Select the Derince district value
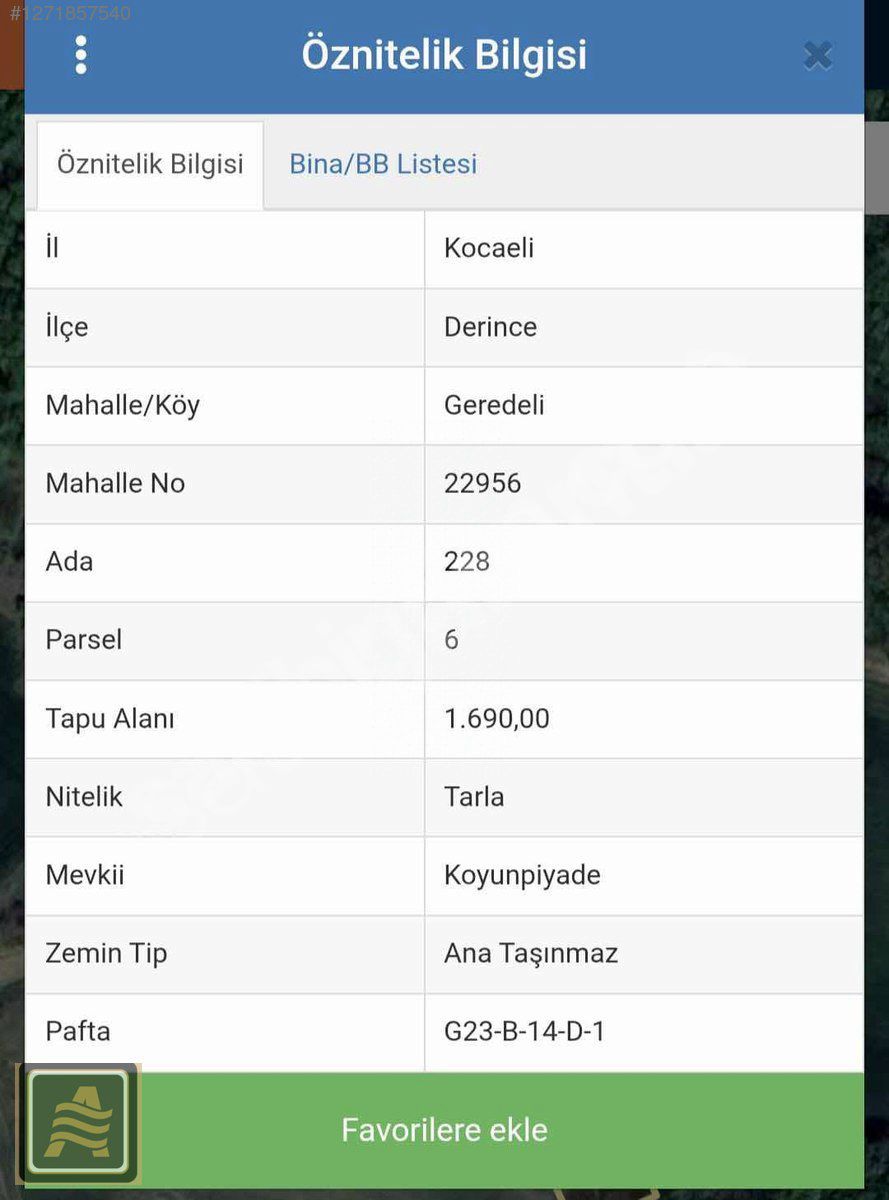This screenshot has height=1200, width=889. coord(490,327)
